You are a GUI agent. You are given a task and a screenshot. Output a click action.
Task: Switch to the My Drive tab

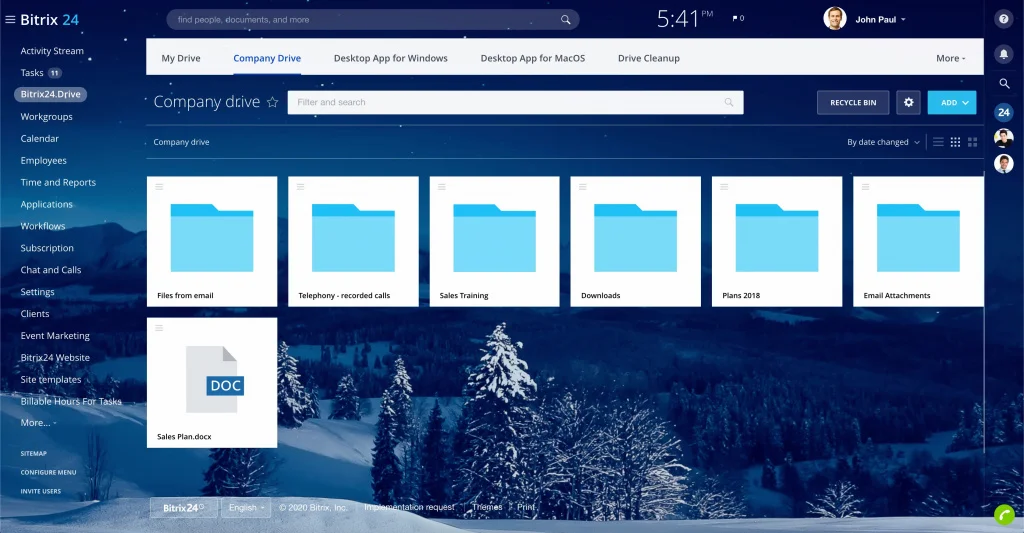pyautogui.click(x=181, y=58)
